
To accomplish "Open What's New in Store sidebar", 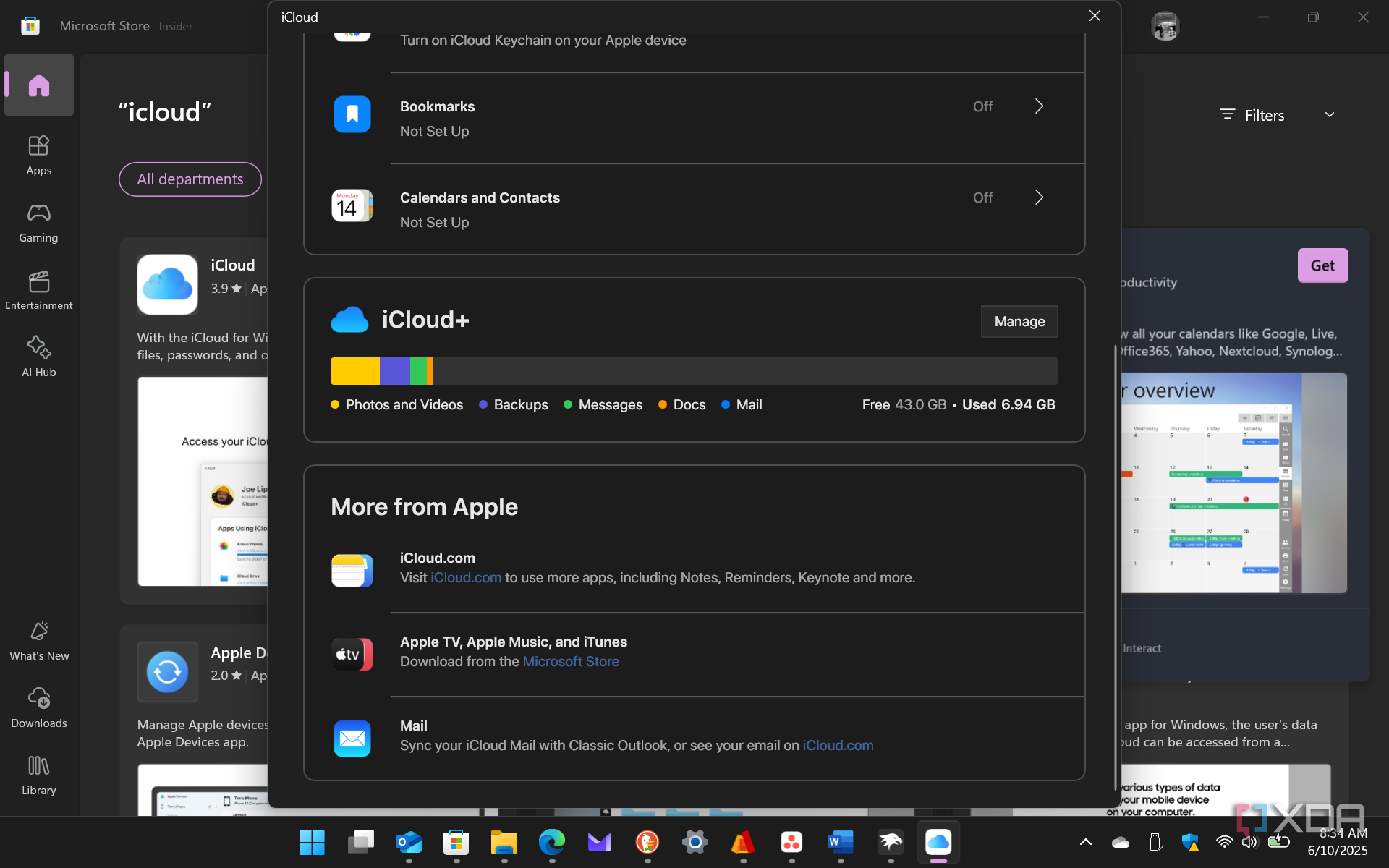I will (39, 641).
